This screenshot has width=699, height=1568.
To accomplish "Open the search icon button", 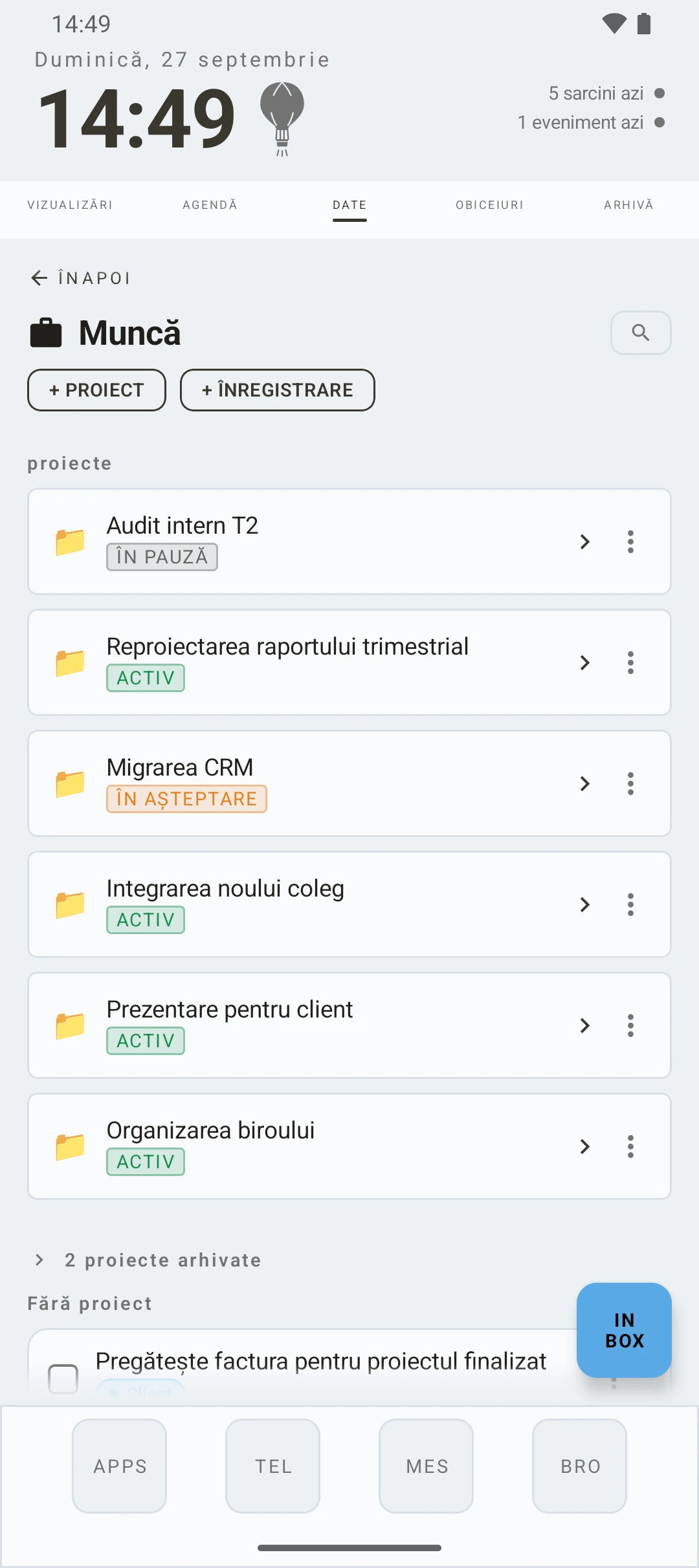I will (641, 332).
